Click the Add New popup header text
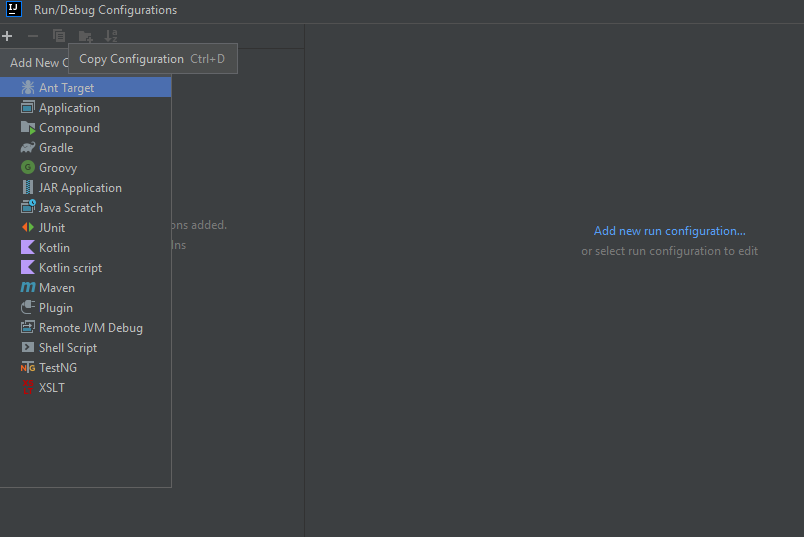This screenshot has width=804, height=537. pos(39,63)
